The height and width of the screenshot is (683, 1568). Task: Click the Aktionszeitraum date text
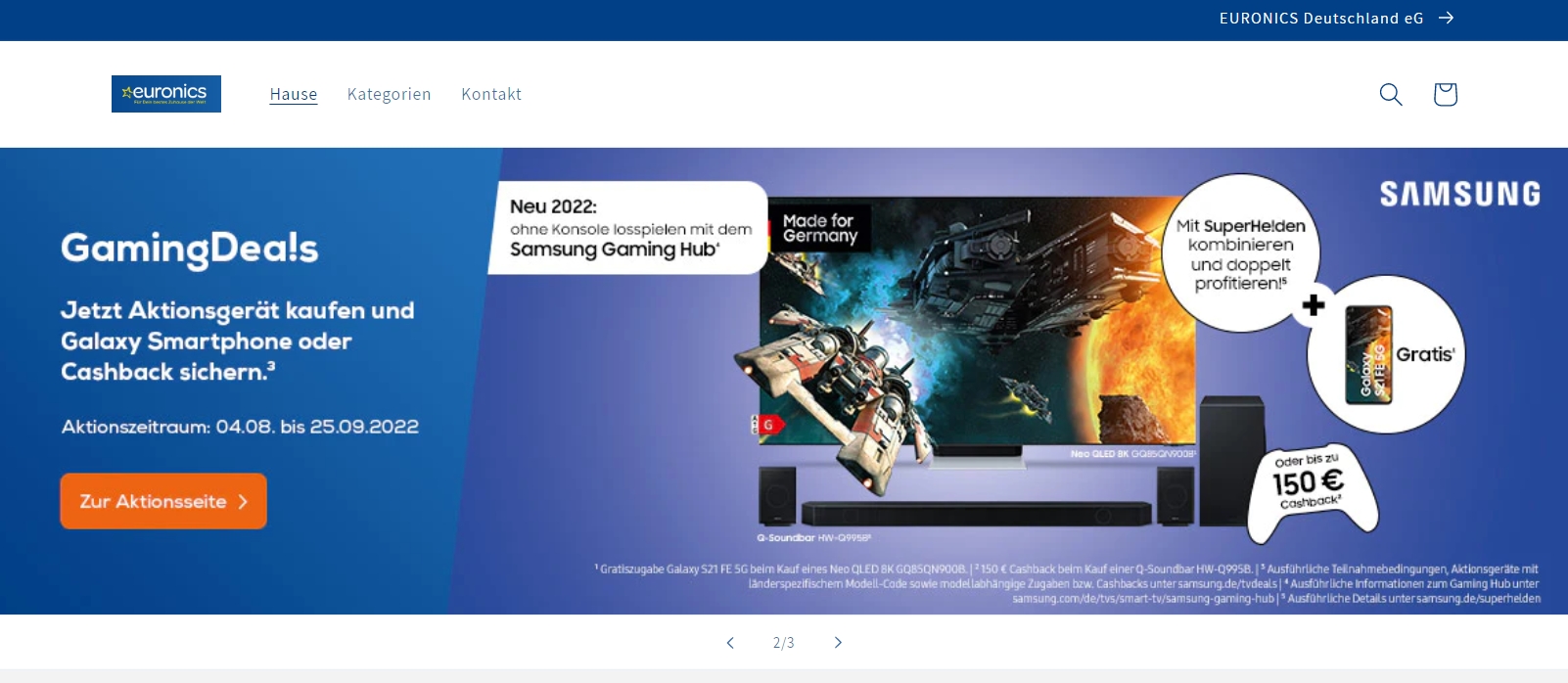click(x=240, y=427)
